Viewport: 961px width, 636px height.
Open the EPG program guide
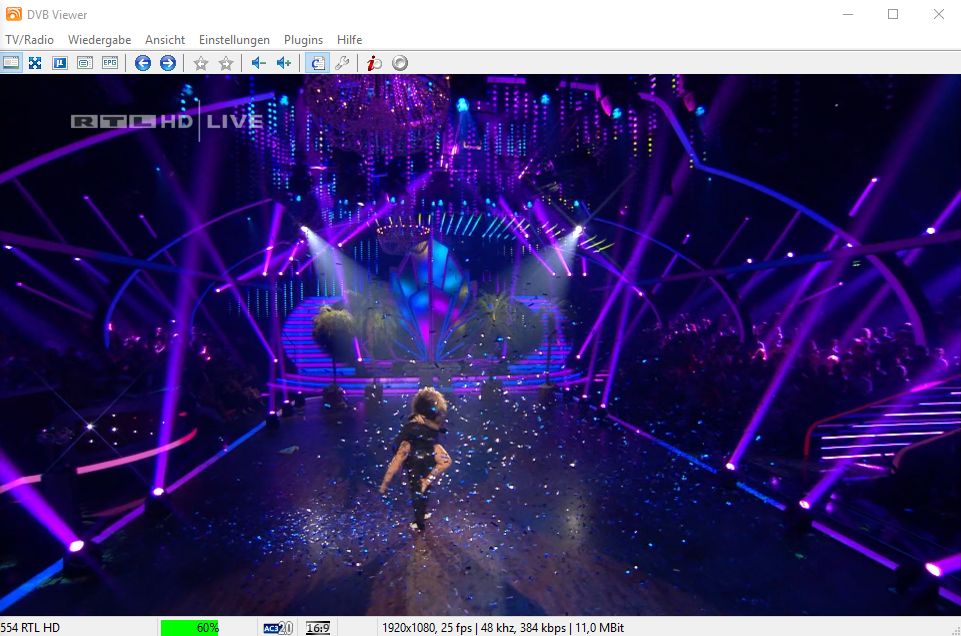[109, 63]
